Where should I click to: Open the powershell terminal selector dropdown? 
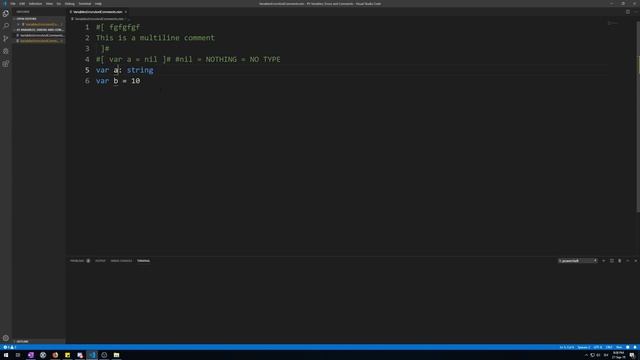578,260
